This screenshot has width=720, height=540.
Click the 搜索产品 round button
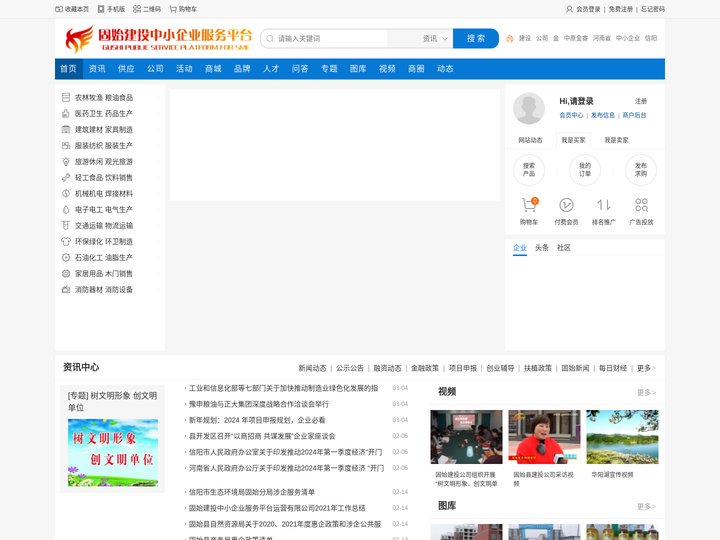[x=529, y=170]
